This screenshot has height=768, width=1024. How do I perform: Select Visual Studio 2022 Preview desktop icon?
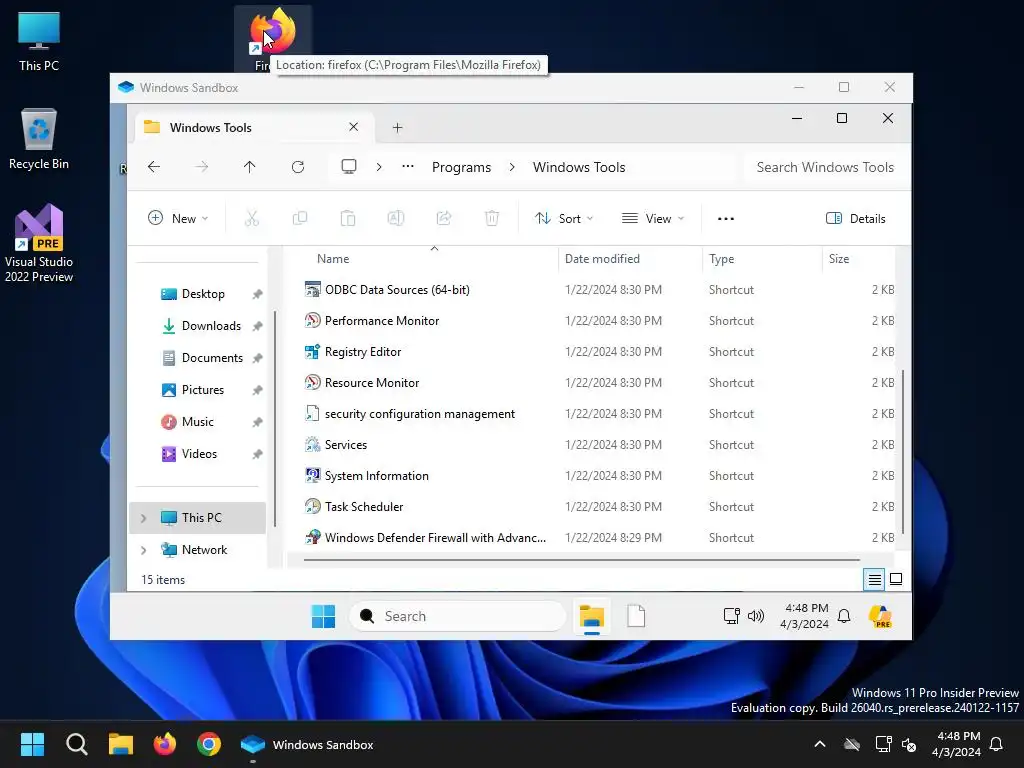(39, 243)
